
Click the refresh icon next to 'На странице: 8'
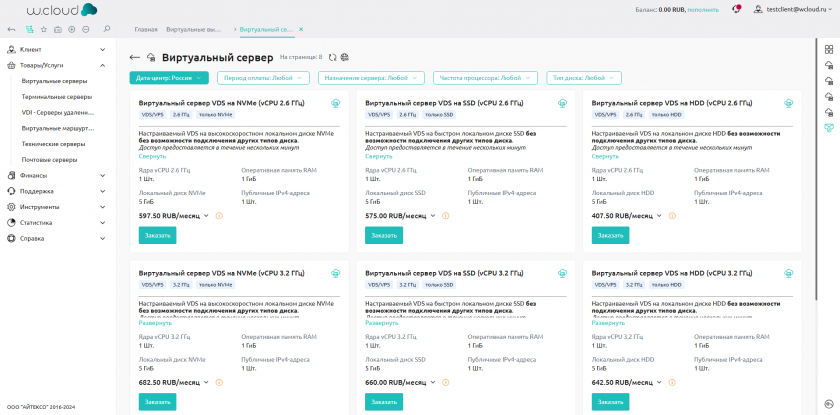[x=332, y=57]
